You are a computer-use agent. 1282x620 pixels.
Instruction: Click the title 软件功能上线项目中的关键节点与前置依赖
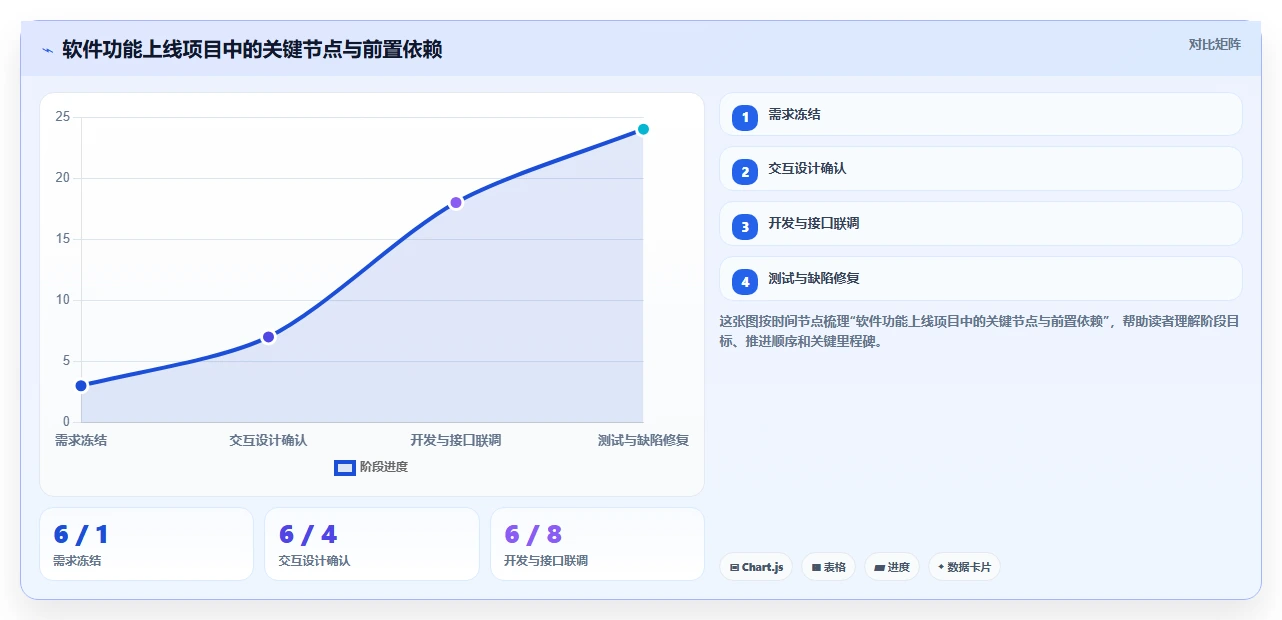[253, 49]
